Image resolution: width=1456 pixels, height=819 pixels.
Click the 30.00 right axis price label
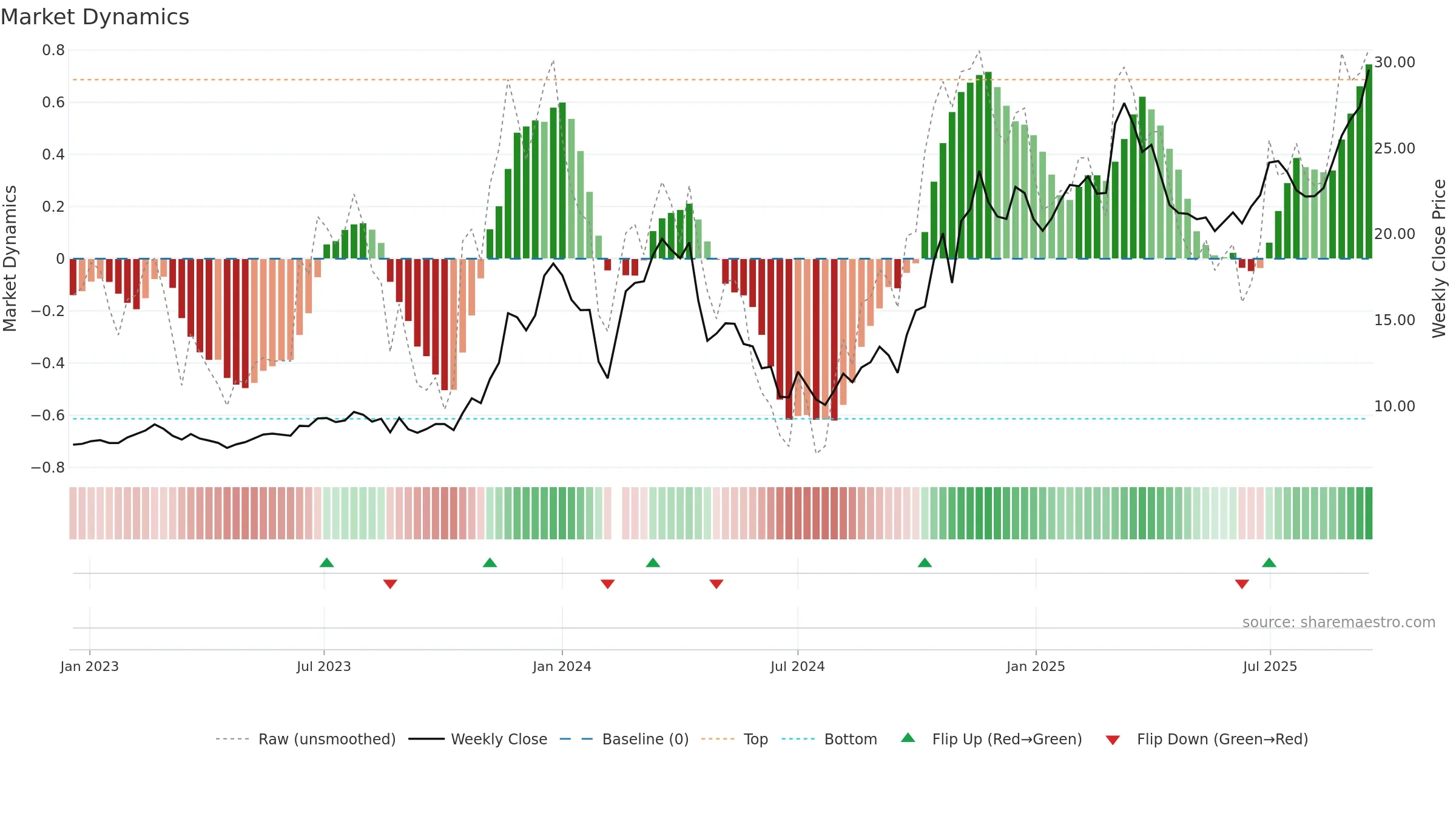tap(1395, 62)
